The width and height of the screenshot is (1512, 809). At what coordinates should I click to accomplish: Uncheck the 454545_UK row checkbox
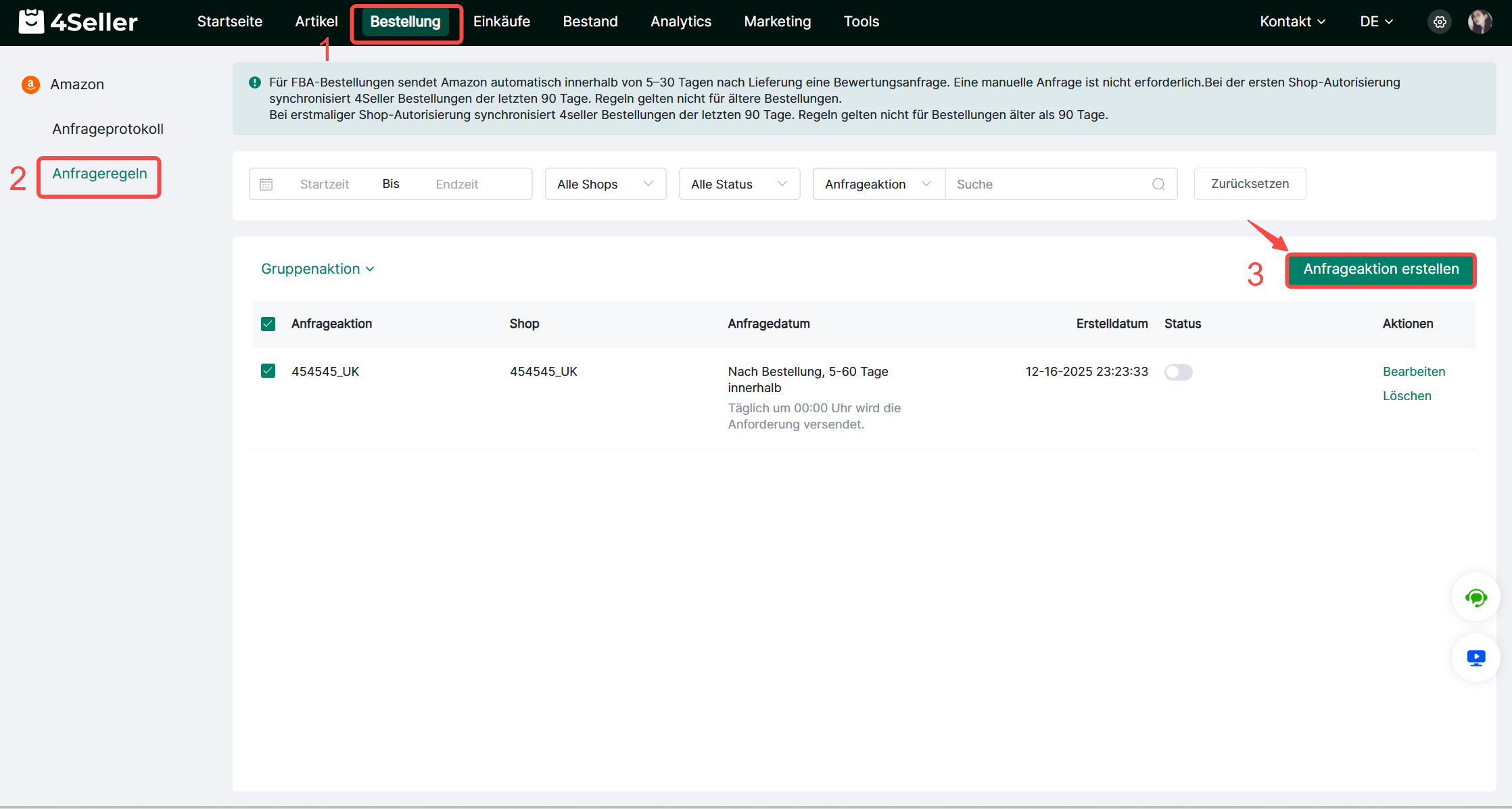tap(268, 371)
